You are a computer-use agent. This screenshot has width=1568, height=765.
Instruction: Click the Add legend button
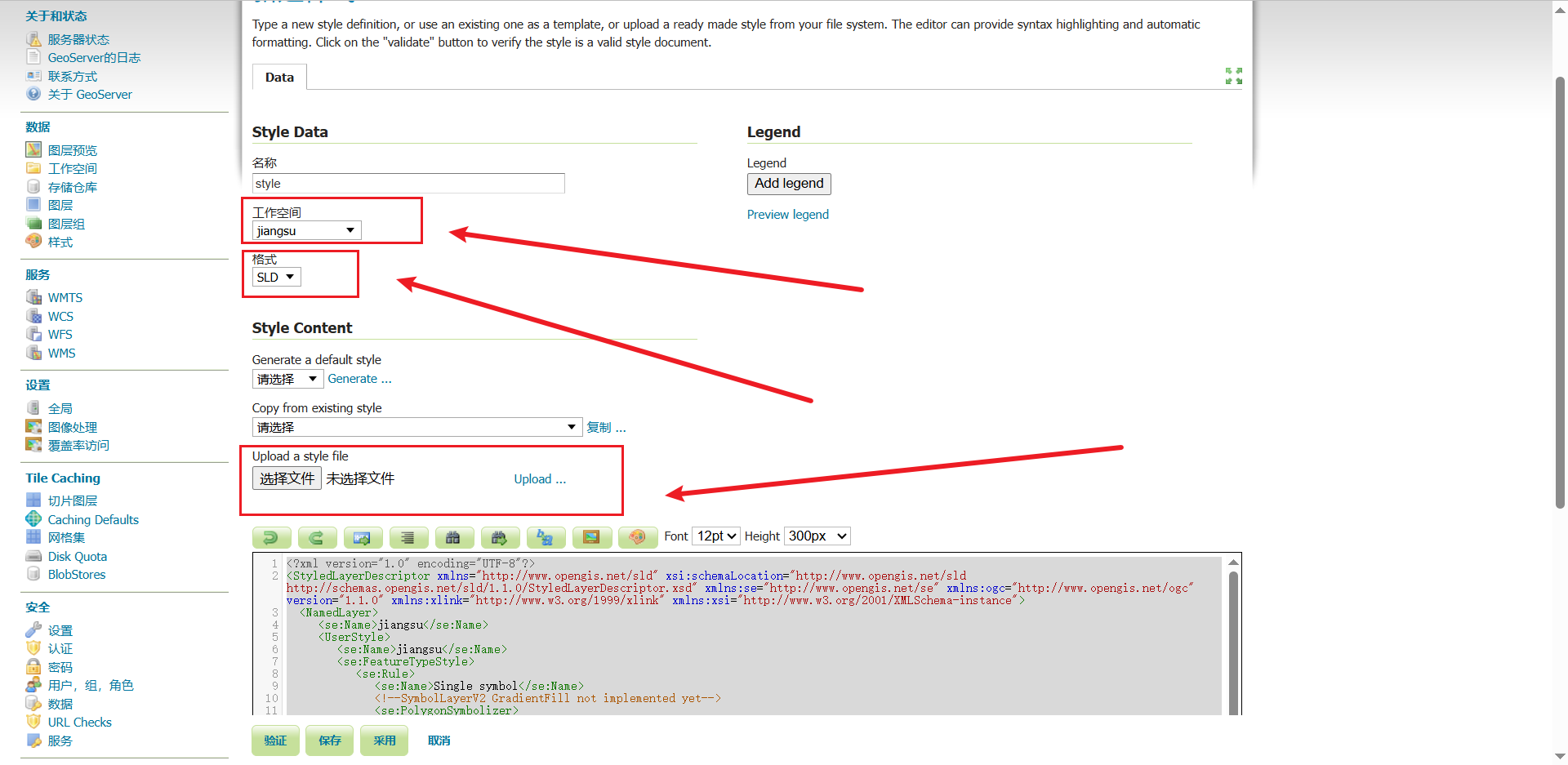click(x=789, y=184)
